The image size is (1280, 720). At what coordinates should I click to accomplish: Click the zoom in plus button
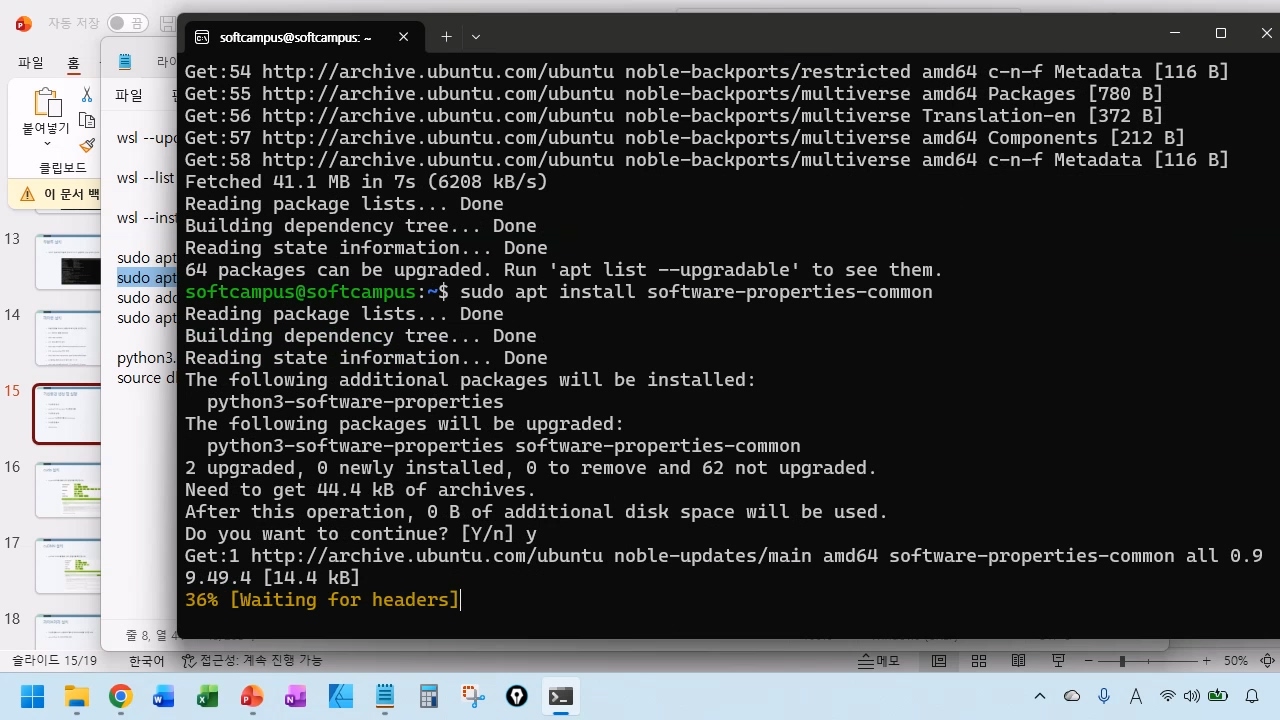pos(1206,661)
